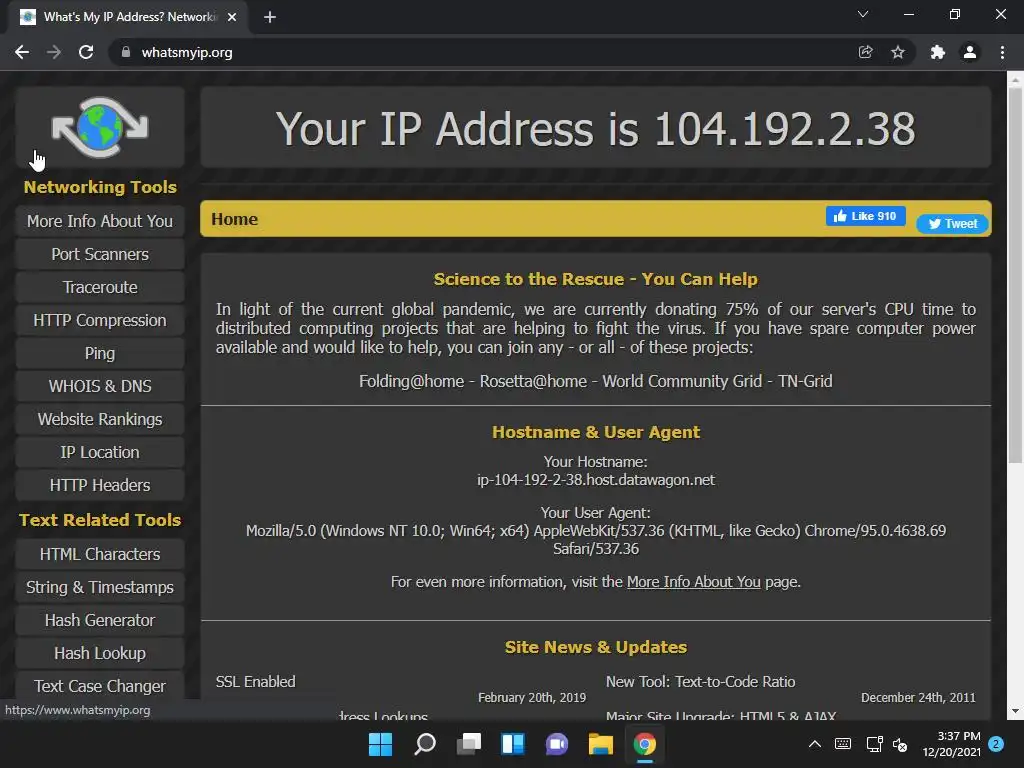Click the scrollbar up arrow
Viewport: 1024px width, 768px height.
click(1015, 80)
